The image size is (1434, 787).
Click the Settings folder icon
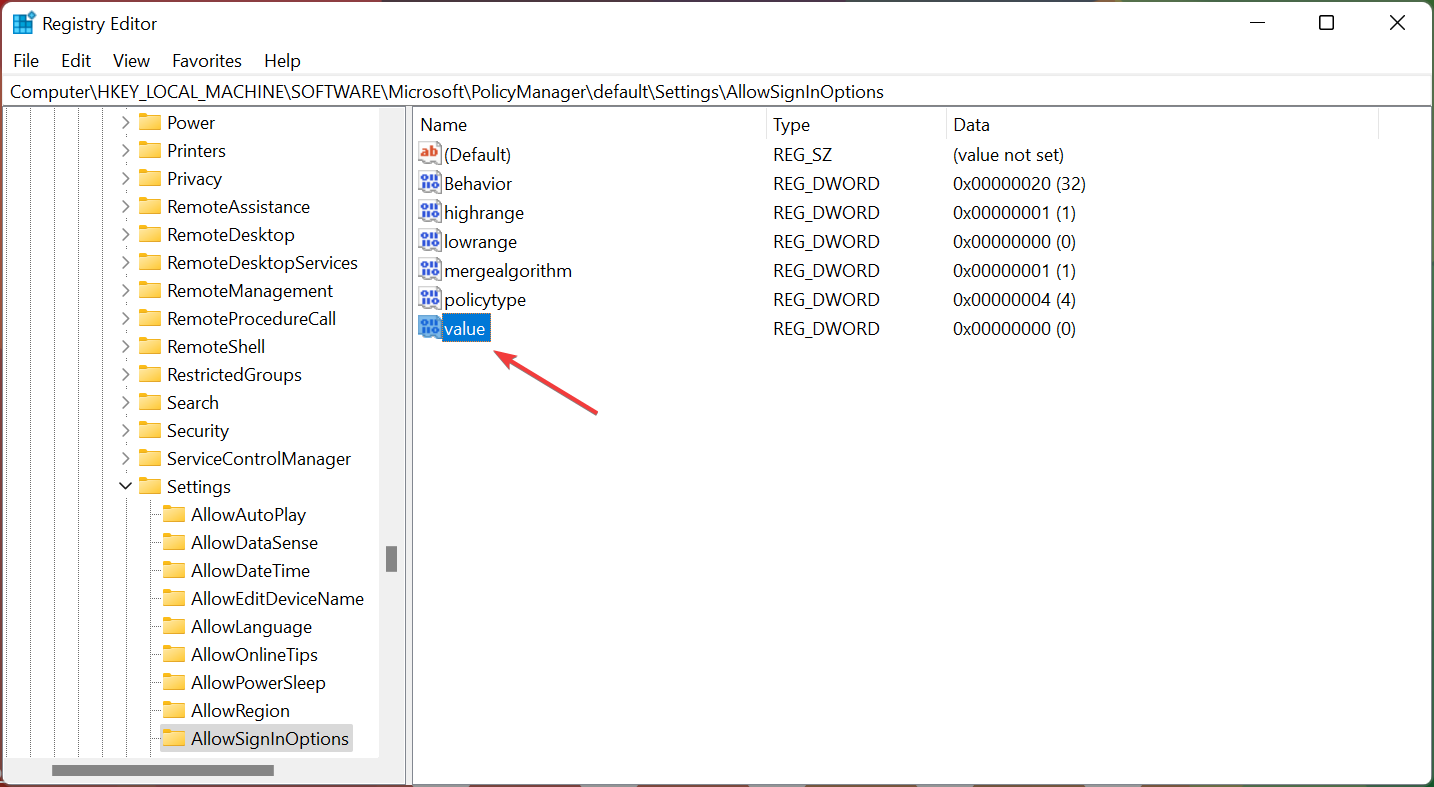150,486
